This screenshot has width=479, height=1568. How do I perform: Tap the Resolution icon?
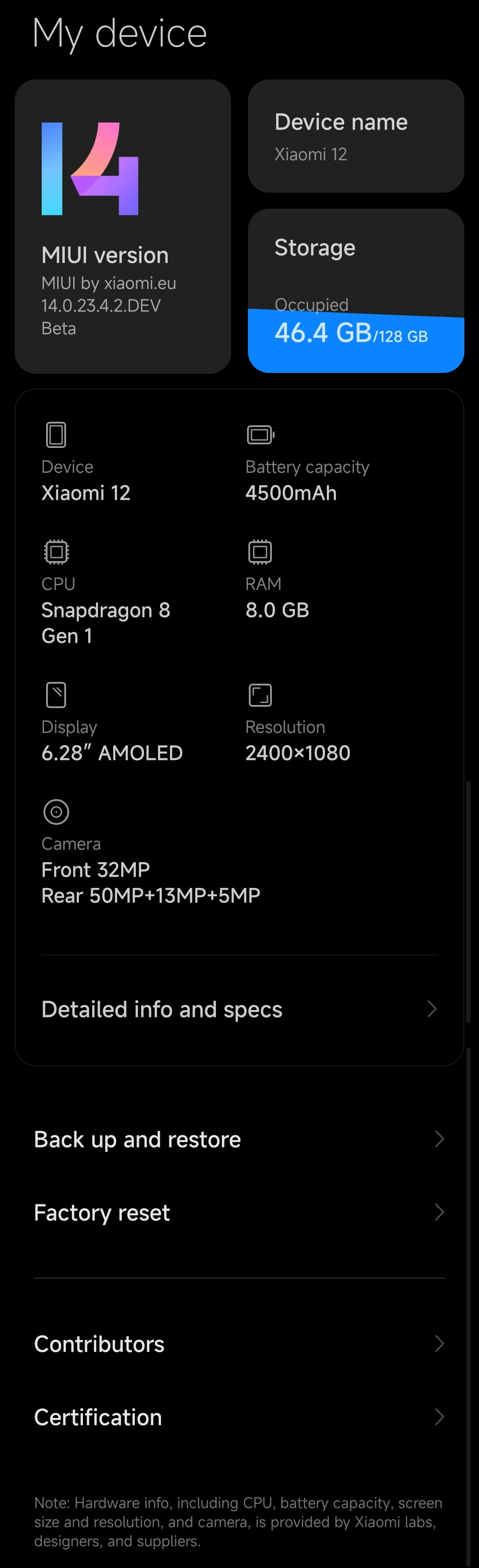click(260, 694)
